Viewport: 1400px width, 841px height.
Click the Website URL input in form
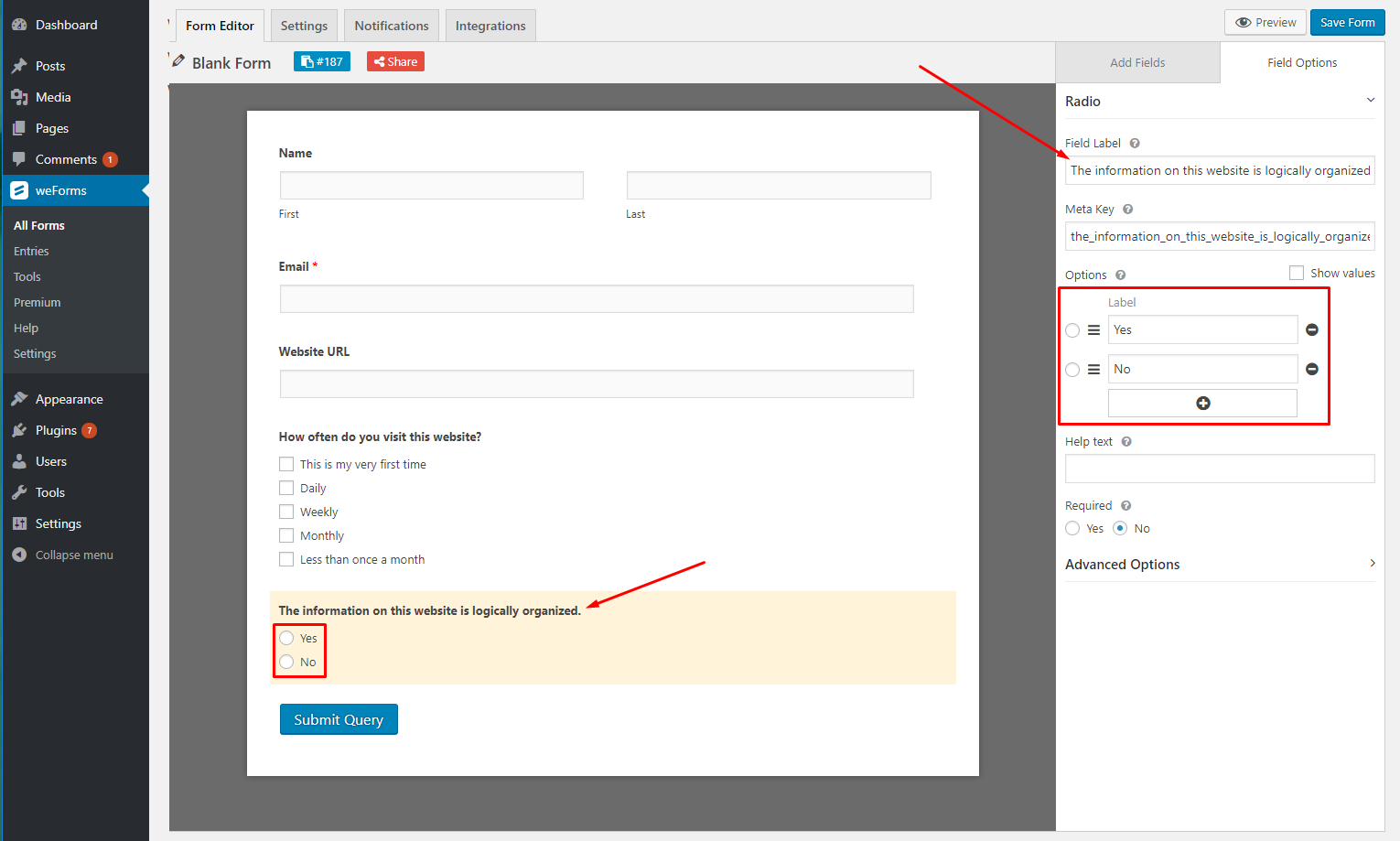(597, 383)
